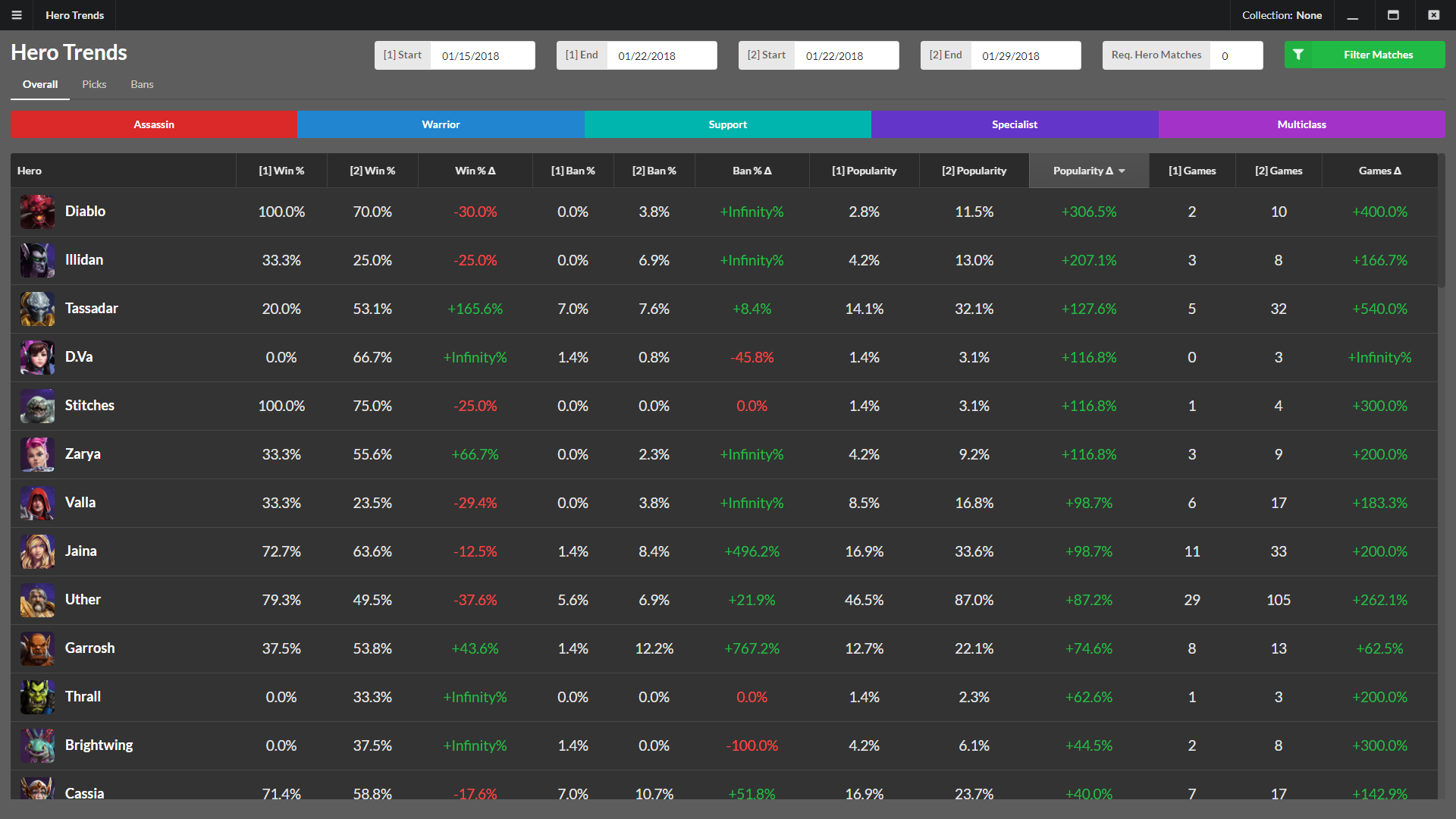Select the Garrosh hero name
1456x819 pixels.
tap(90, 648)
